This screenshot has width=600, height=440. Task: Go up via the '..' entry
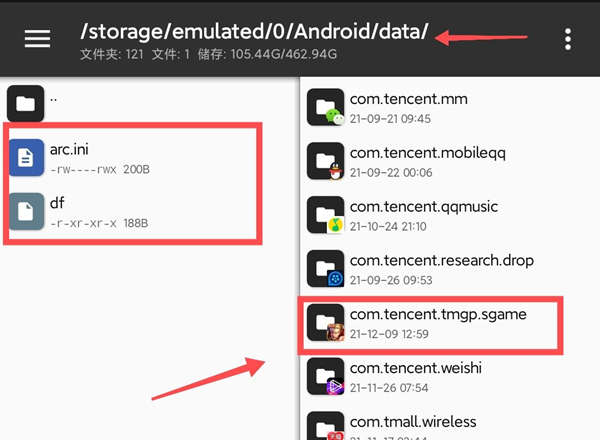tap(53, 101)
